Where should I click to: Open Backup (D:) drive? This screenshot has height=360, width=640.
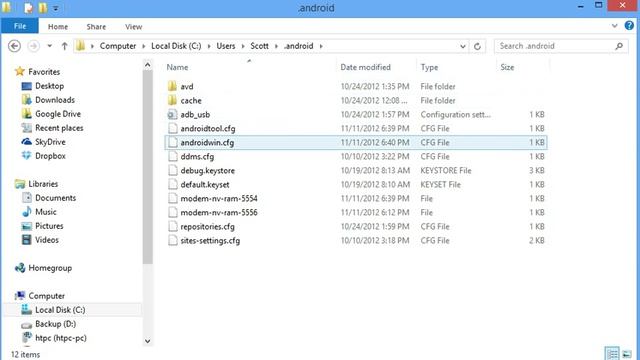tap(55, 324)
